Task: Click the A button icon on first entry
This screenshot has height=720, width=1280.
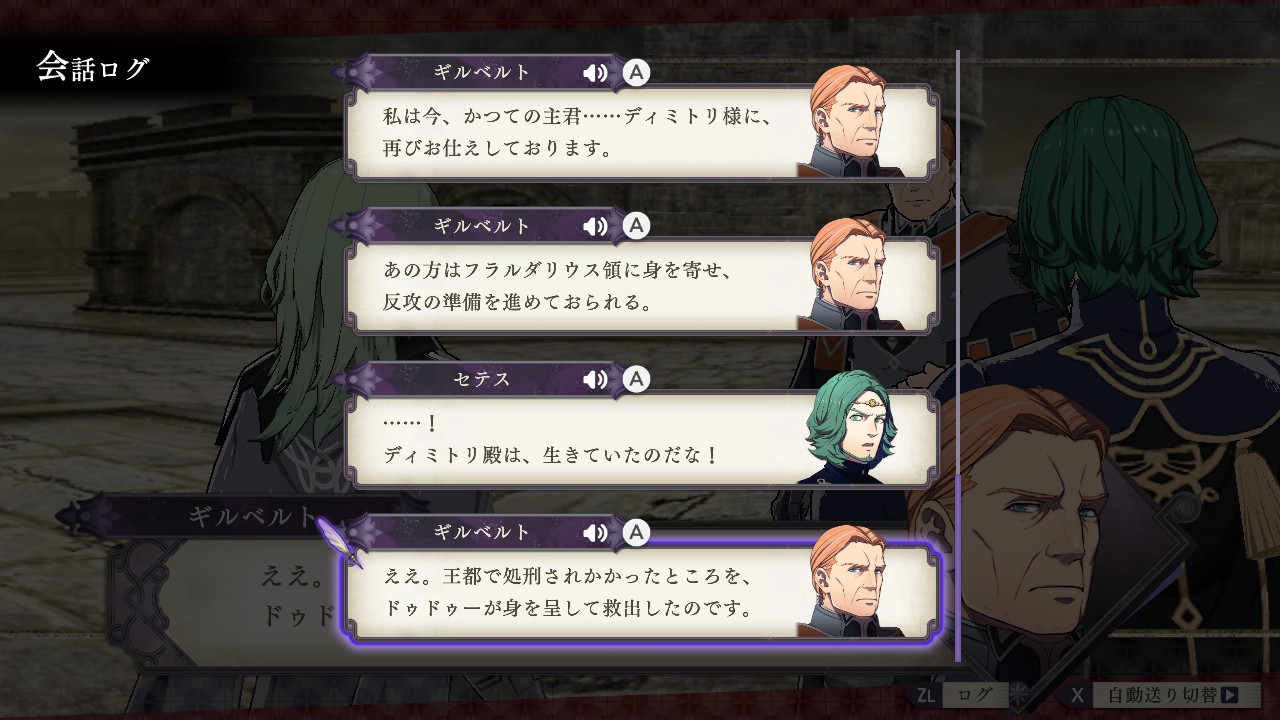Action: pos(636,72)
